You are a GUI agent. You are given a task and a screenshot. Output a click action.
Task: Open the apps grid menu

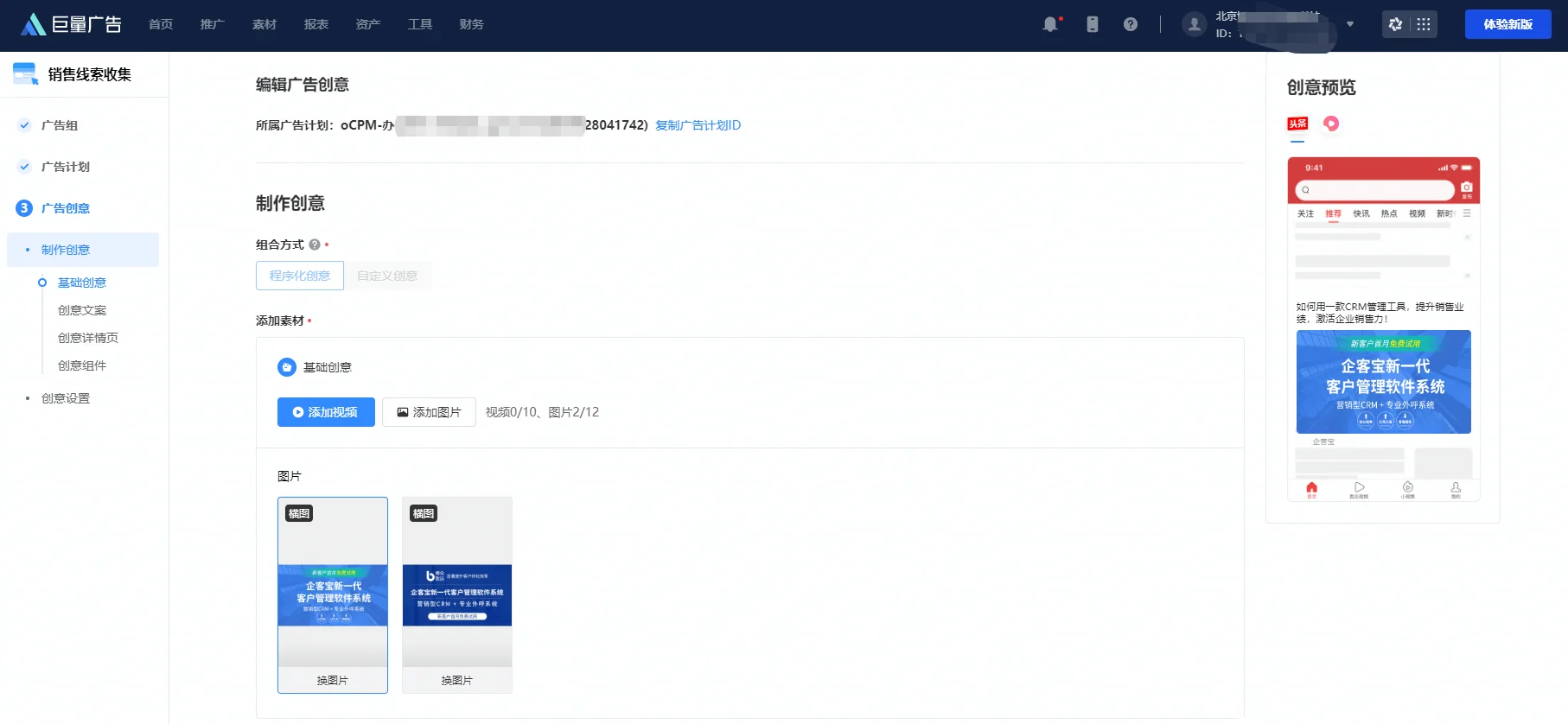tap(1424, 24)
